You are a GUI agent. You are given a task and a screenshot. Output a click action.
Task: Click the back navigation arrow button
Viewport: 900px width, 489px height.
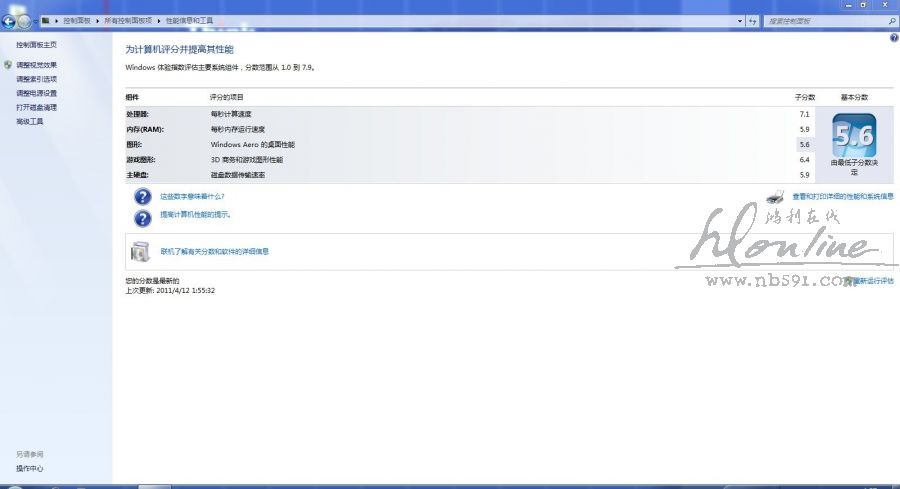(9, 21)
